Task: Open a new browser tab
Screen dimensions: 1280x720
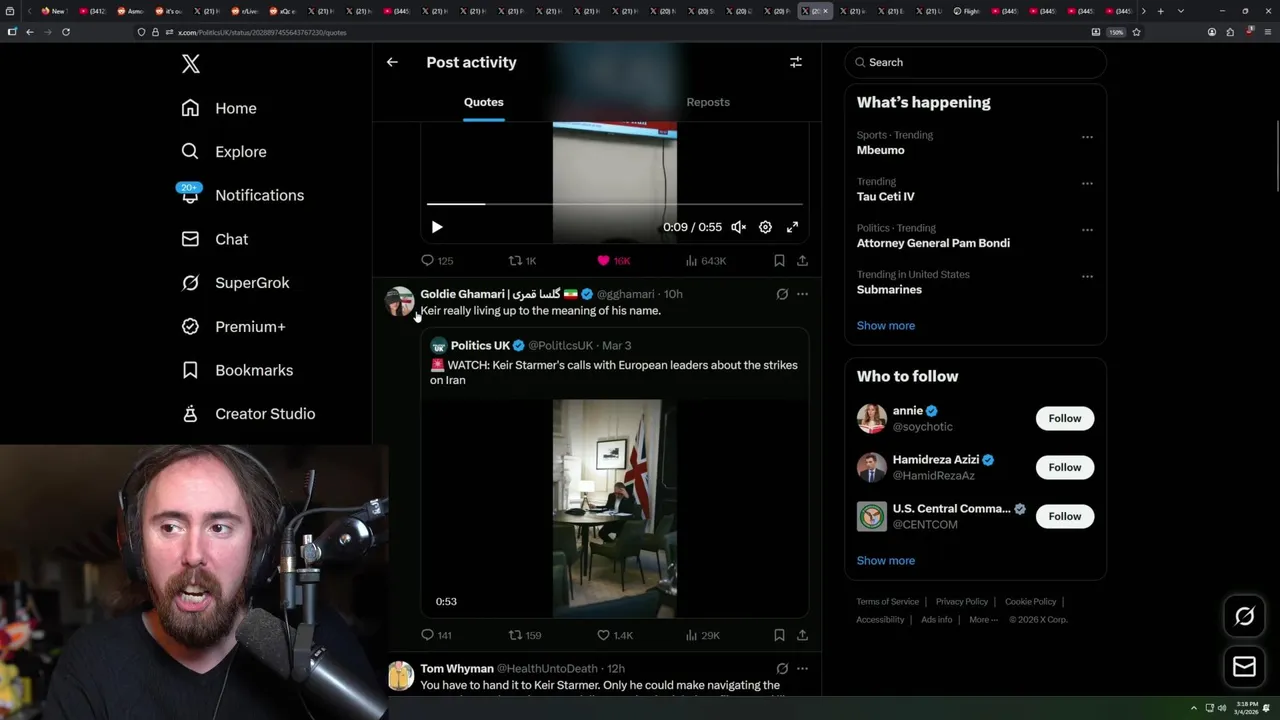Action: 1160,11
